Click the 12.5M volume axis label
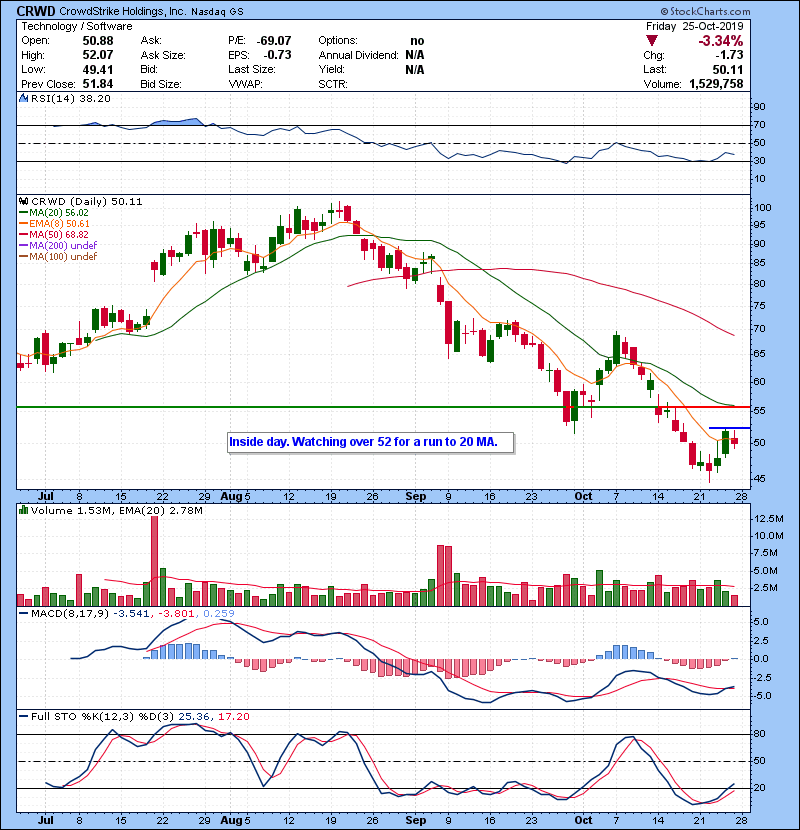Screen dimensions: 800x830 [x=769, y=519]
